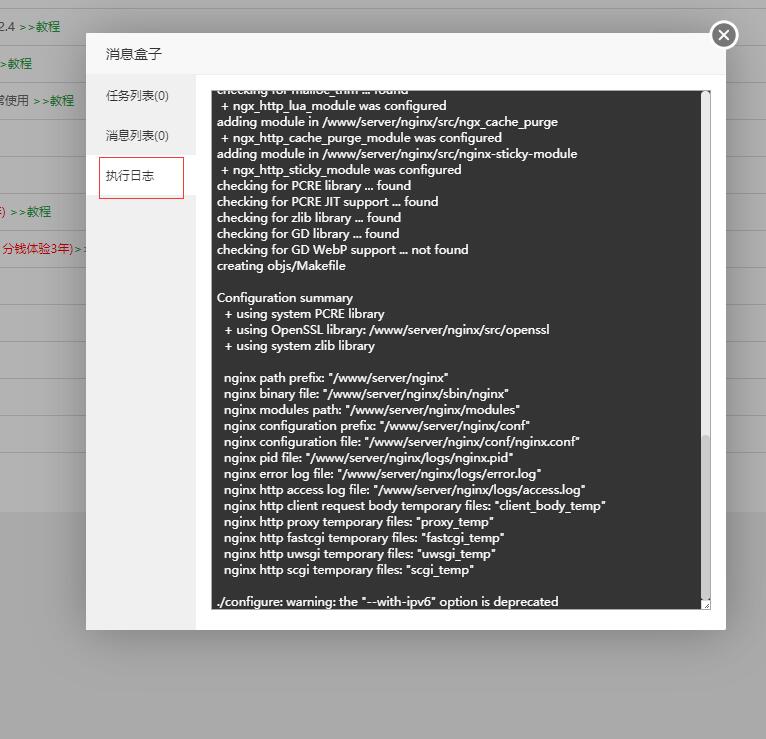Click the "--with-ipv6" deprecation warning line
766x739 pixels.
pyautogui.click(x=387, y=602)
